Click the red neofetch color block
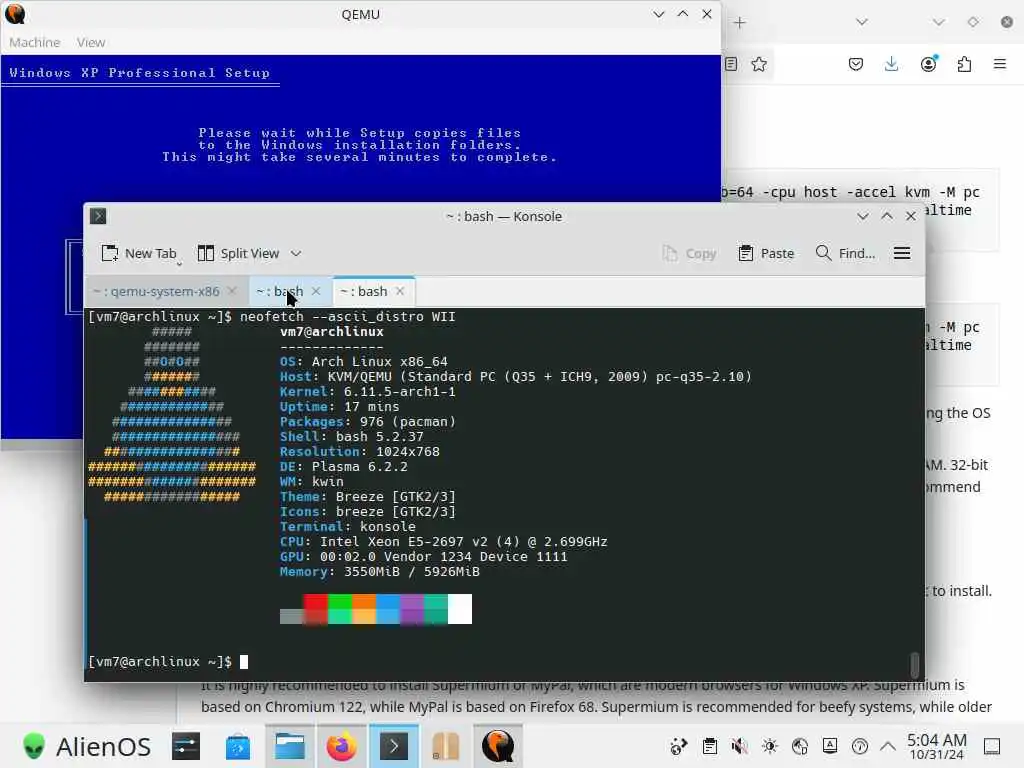Viewport: 1024px width, 768px height. [315, 609]
